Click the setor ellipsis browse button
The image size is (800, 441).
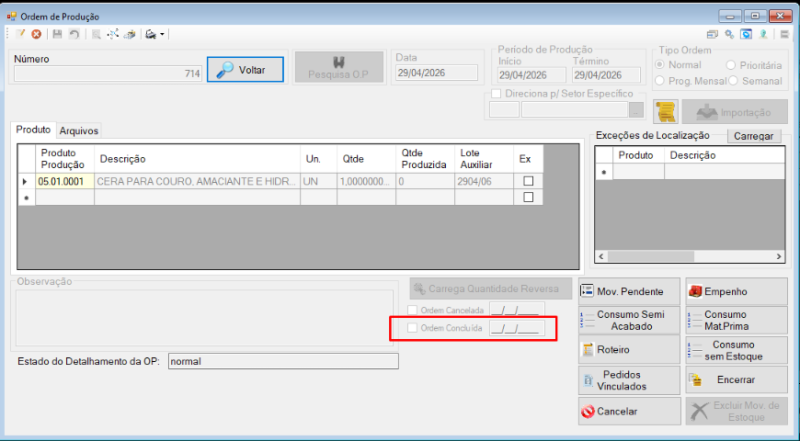tap(636, 110)
